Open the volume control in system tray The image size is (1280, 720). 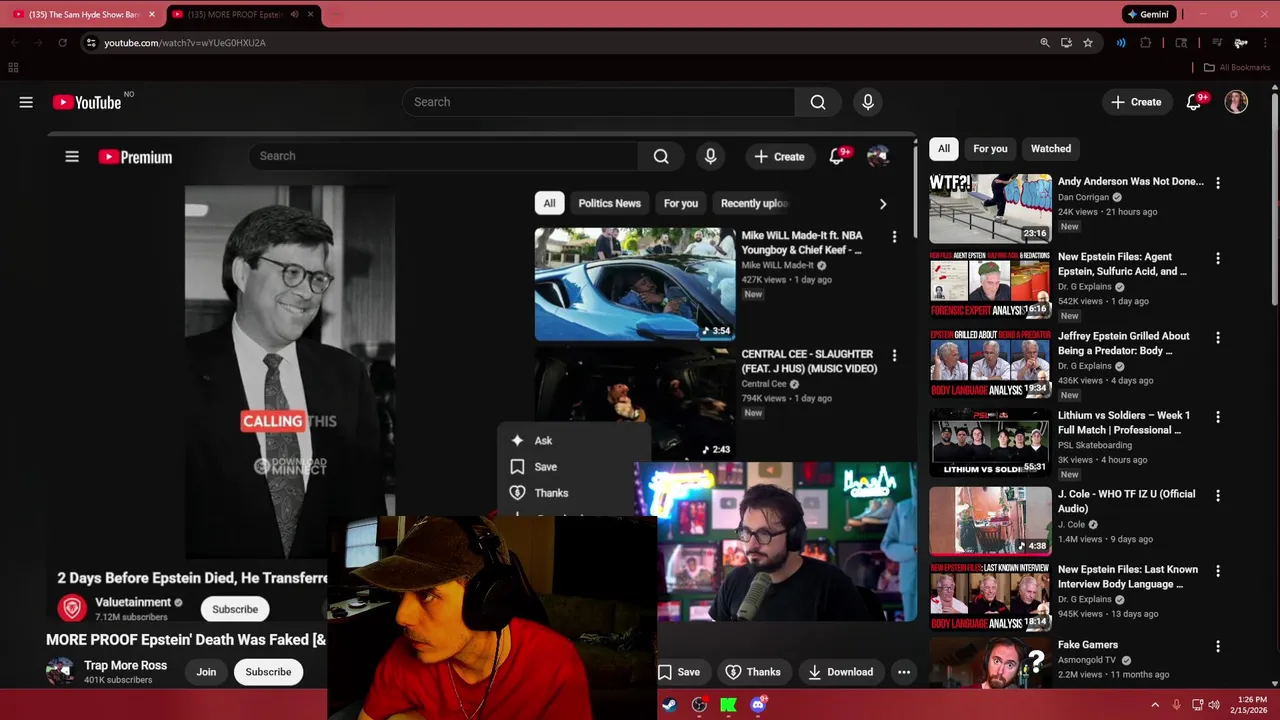pos(1214,705)
